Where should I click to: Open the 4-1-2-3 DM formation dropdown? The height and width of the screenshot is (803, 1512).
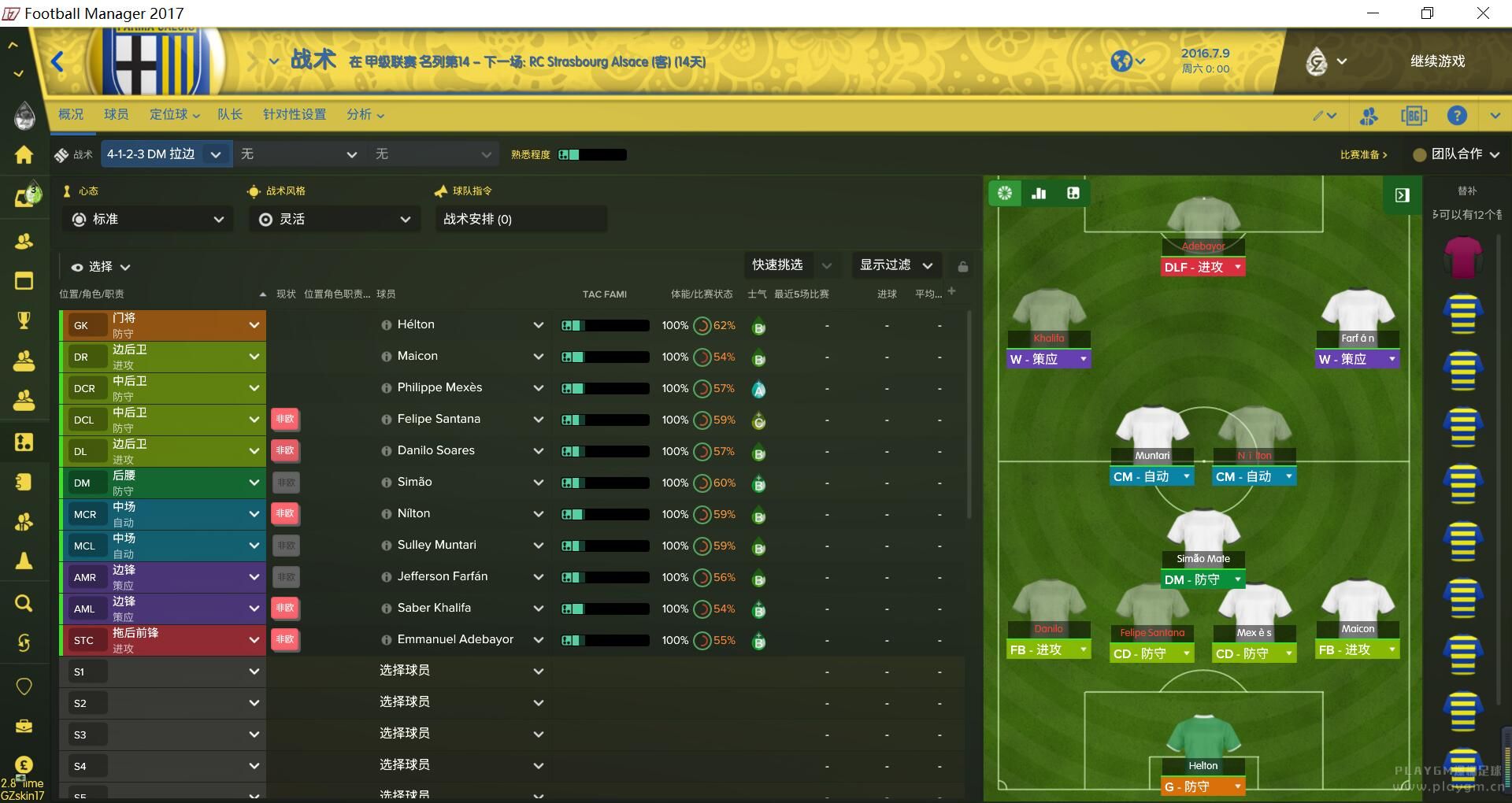coord(166,154)
